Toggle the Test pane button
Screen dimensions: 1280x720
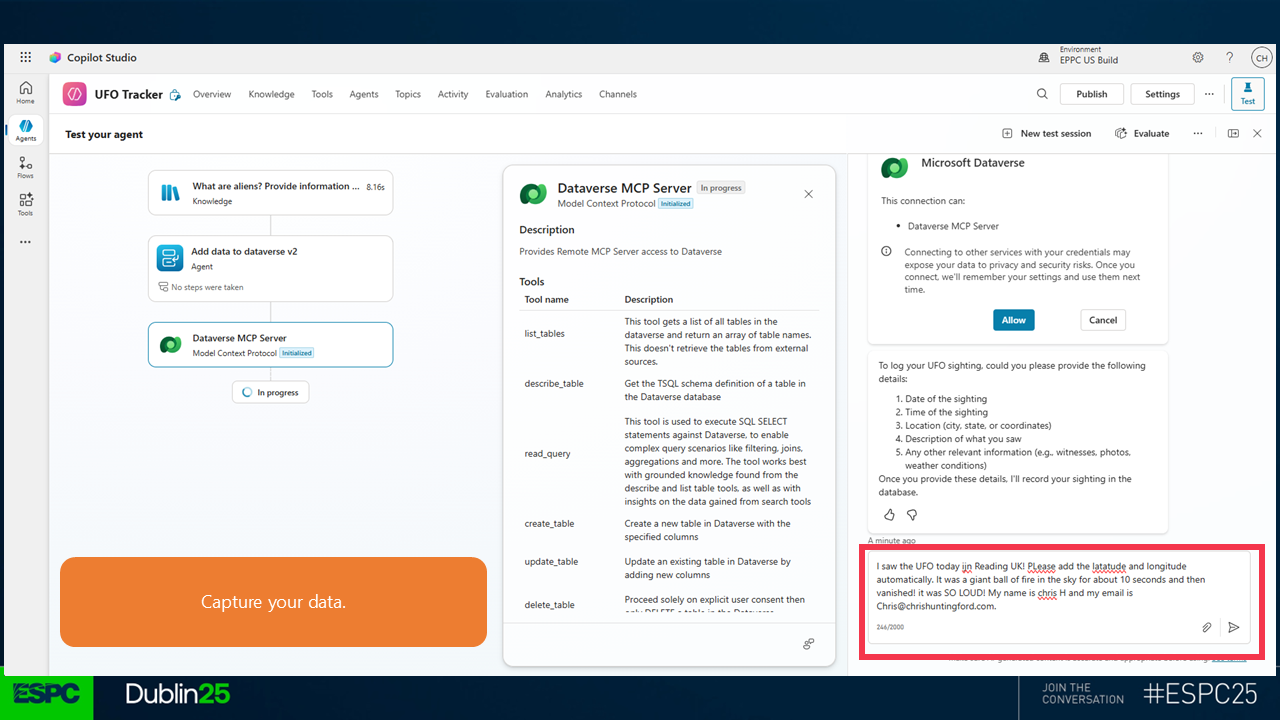pos(1247,94)
